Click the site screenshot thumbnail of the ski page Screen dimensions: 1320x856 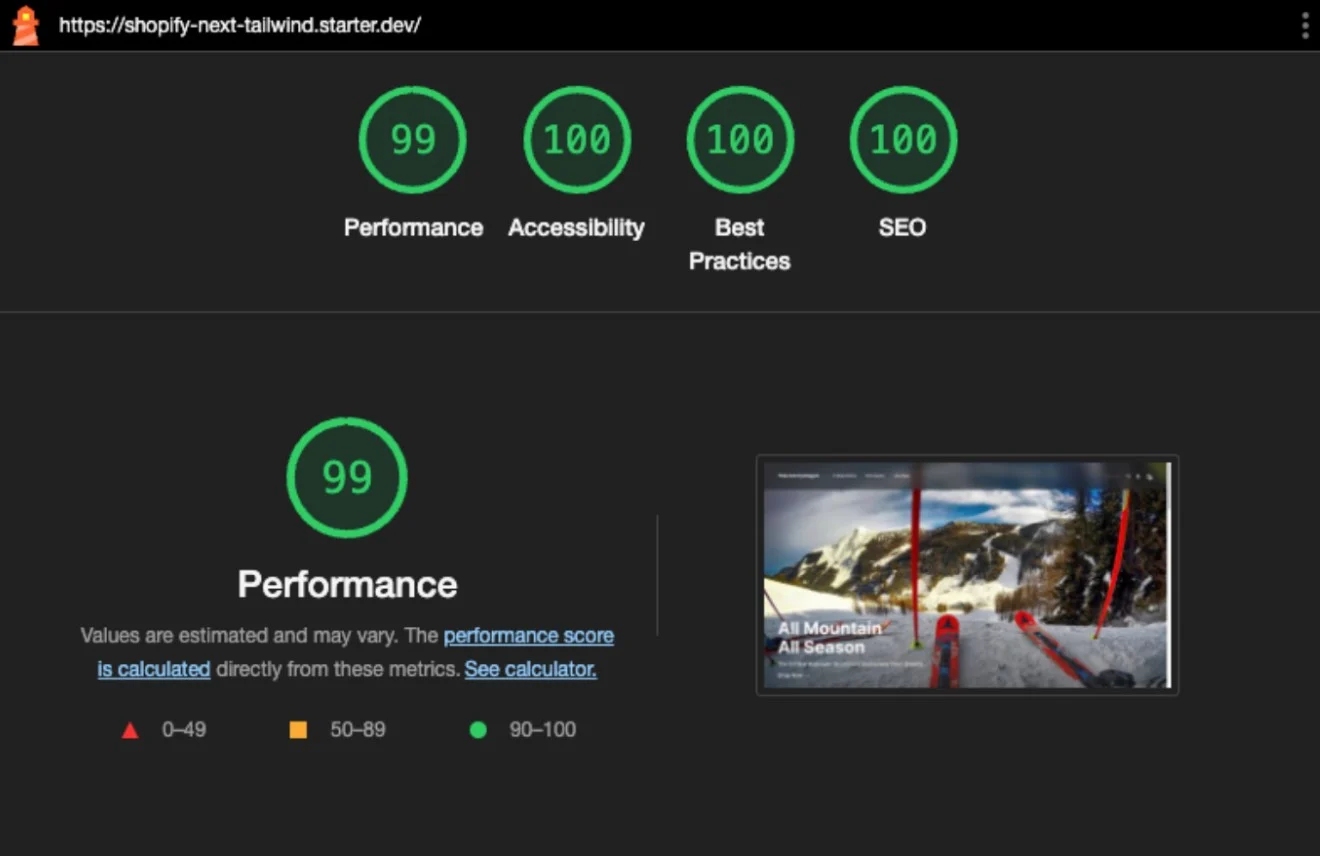967,575
